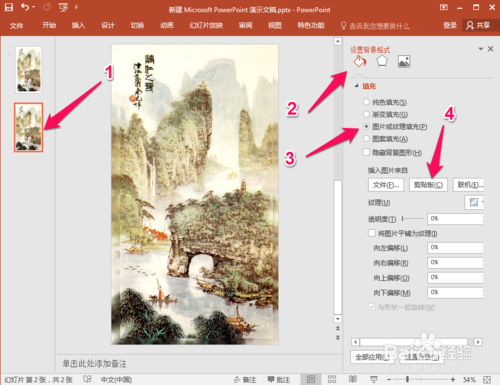
Task: Switch to the 设计 tab
Action: 108,25
